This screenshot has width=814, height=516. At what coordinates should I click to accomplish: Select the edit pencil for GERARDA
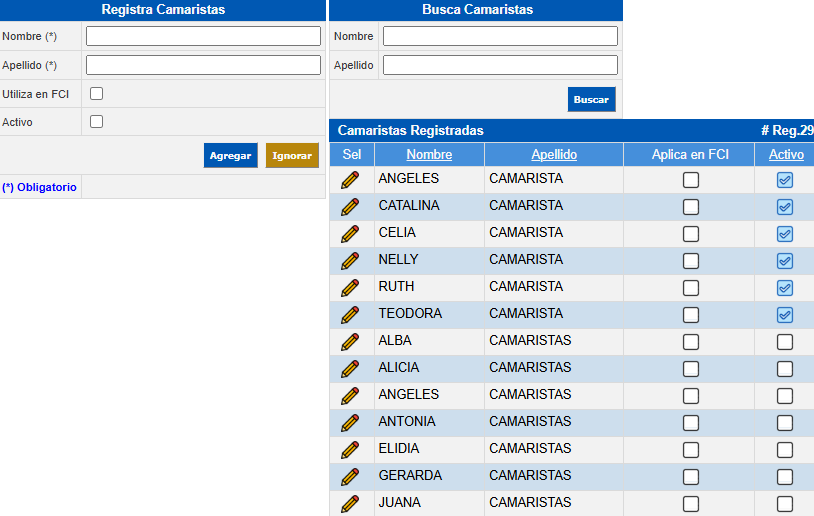click(x=350, y=477)
